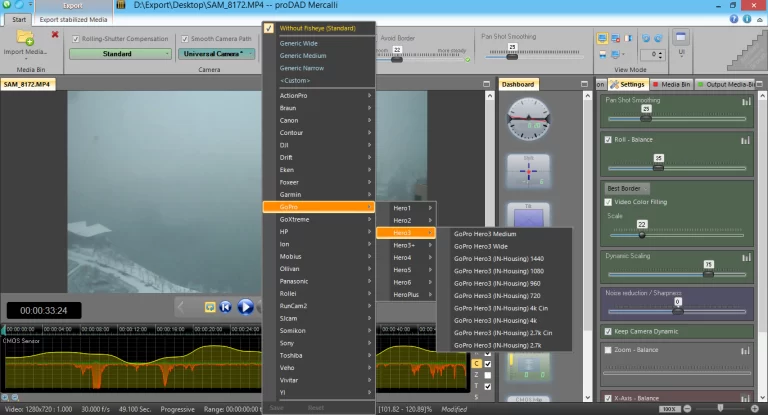Click the compass gauge in Dashboard
The image size is (768, 415).
528,119
